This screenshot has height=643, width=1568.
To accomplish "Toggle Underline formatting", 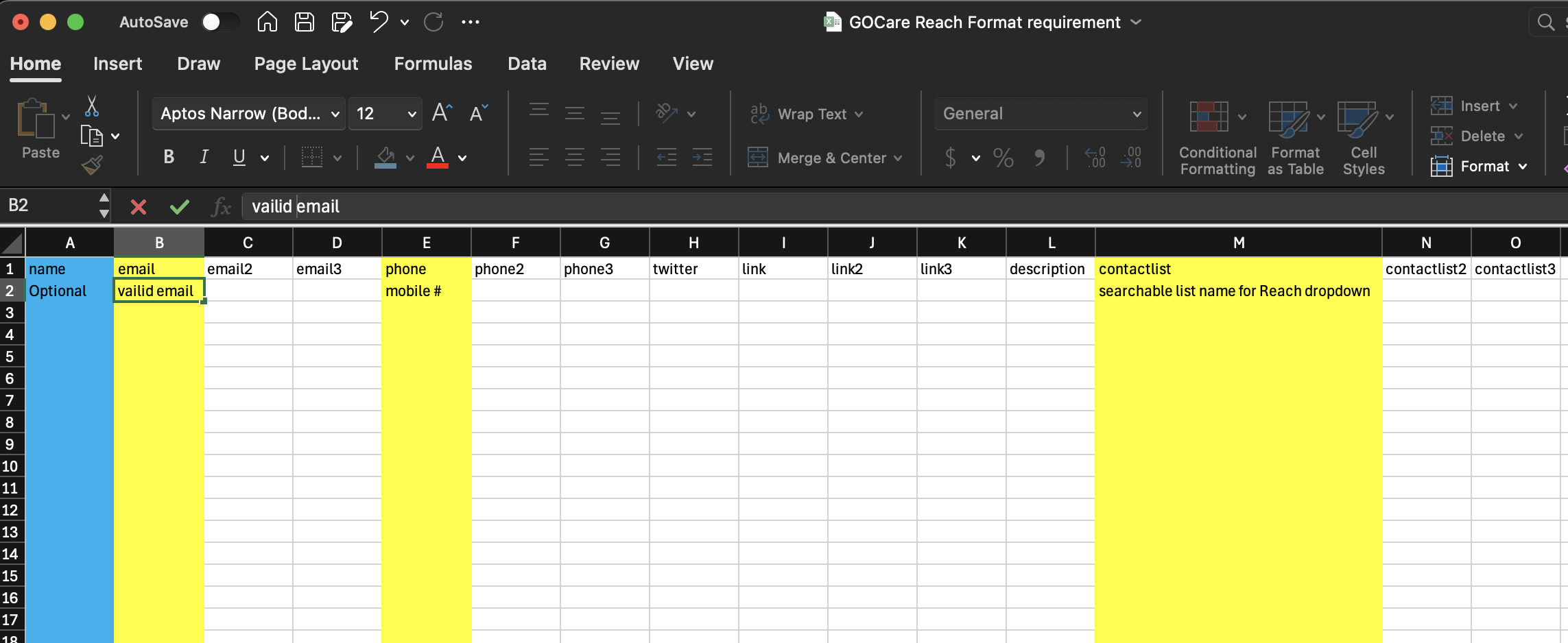I will point(239,157).
